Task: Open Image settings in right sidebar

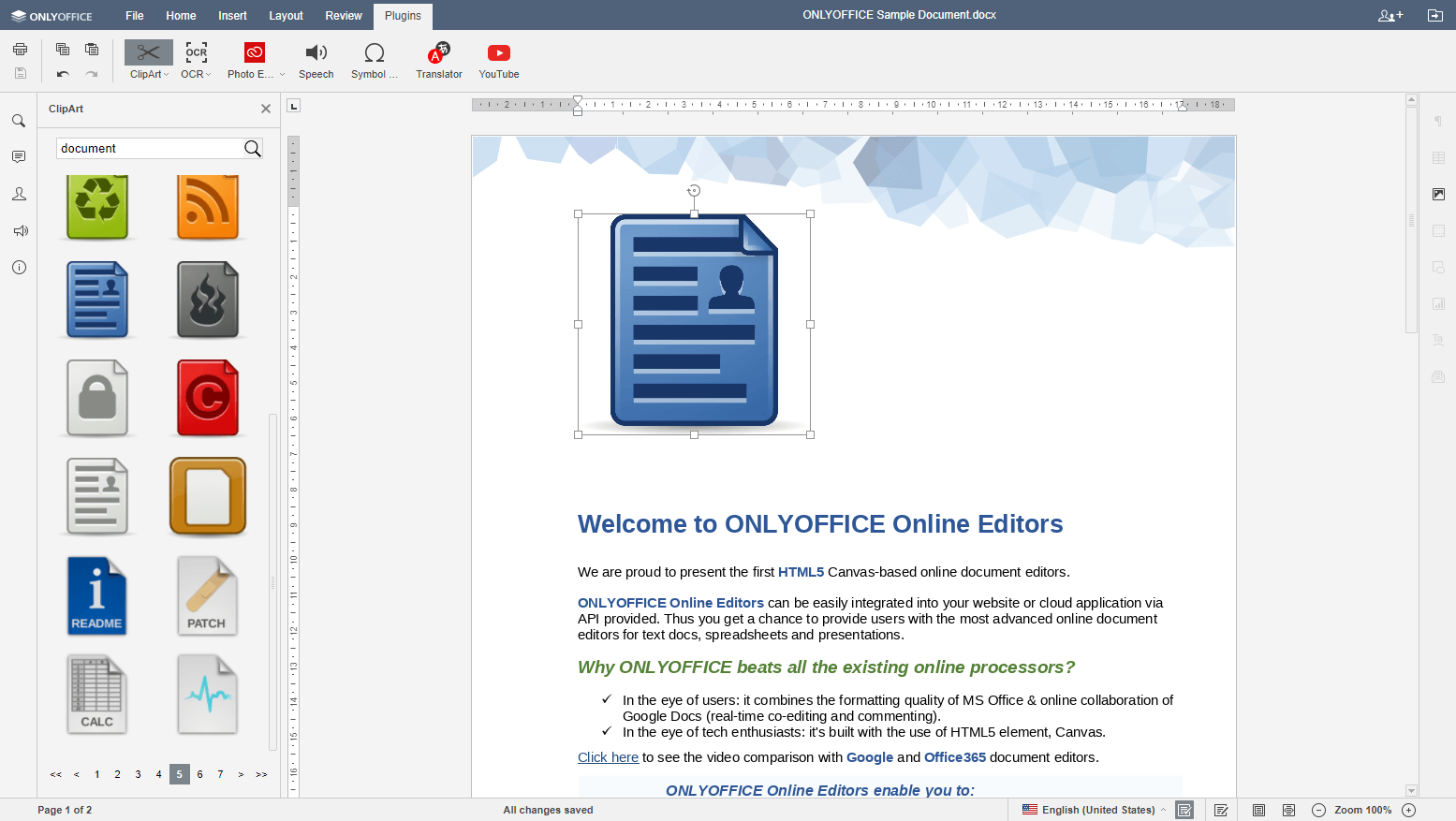Action: 1438,194
